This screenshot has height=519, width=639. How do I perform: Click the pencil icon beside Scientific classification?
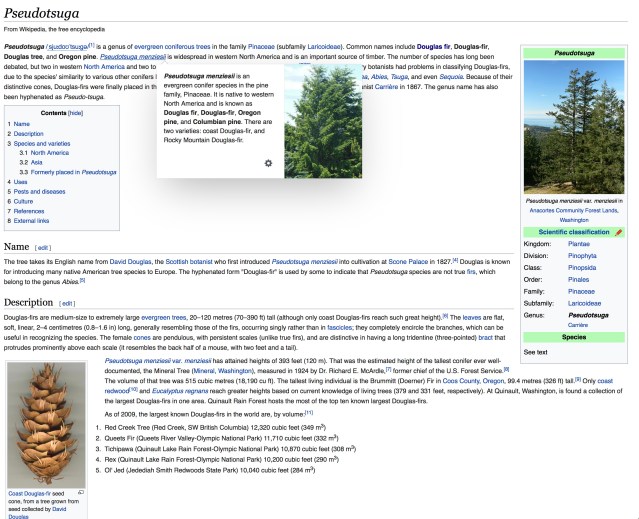pyautogui.click(x=619, y=232)
